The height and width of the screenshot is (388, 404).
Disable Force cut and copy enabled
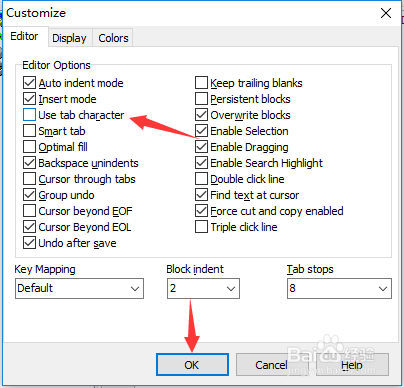(x=201, y=211)
